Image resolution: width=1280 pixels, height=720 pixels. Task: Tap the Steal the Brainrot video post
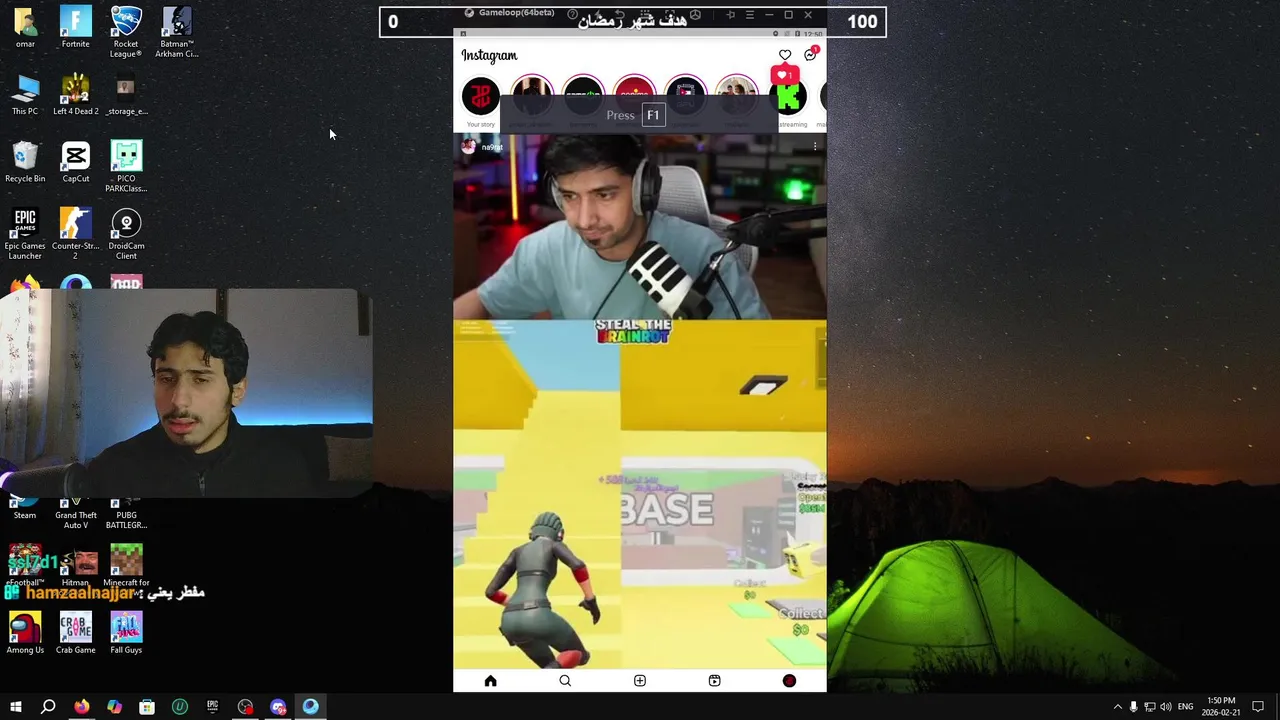tap(640, 401)
